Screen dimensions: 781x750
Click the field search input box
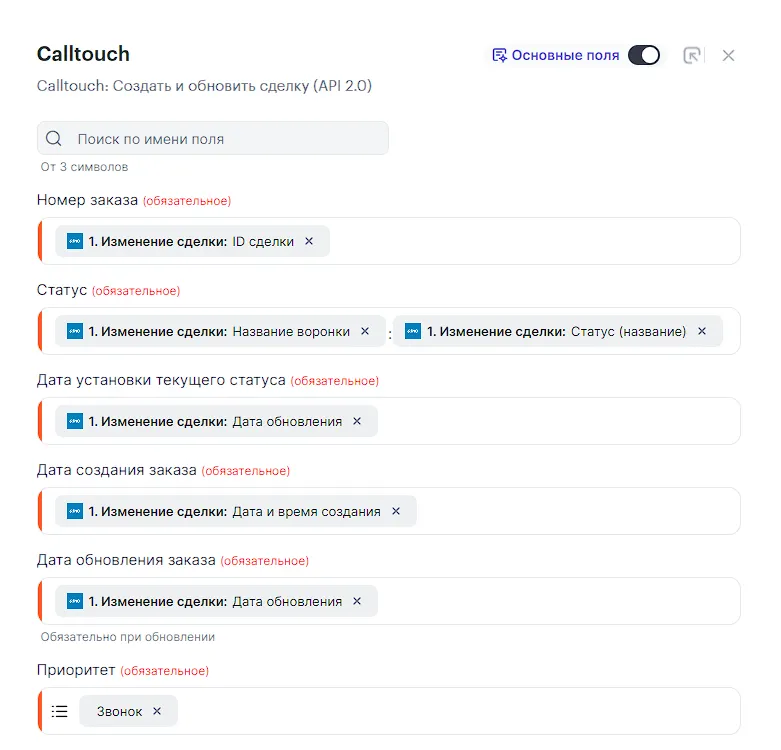[x=225, y=139]
